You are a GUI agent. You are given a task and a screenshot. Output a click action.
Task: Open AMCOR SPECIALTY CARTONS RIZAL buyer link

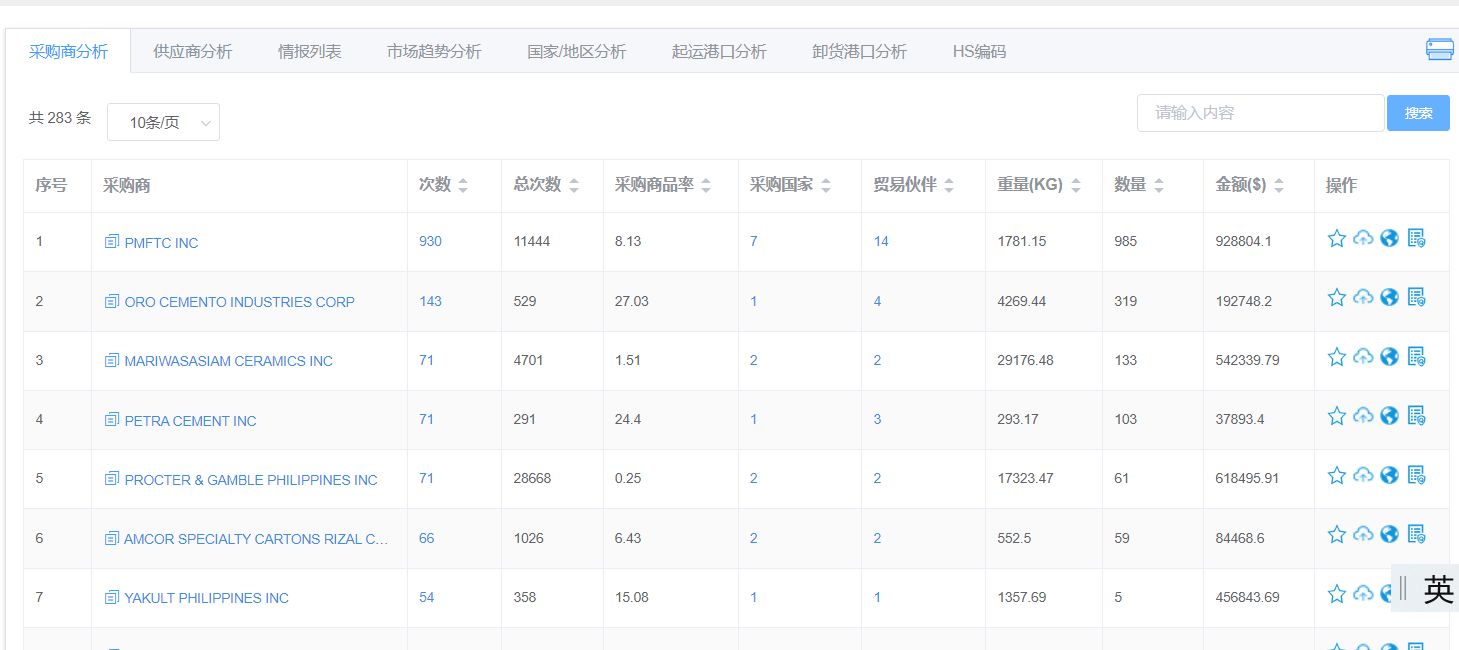[256, 539]
